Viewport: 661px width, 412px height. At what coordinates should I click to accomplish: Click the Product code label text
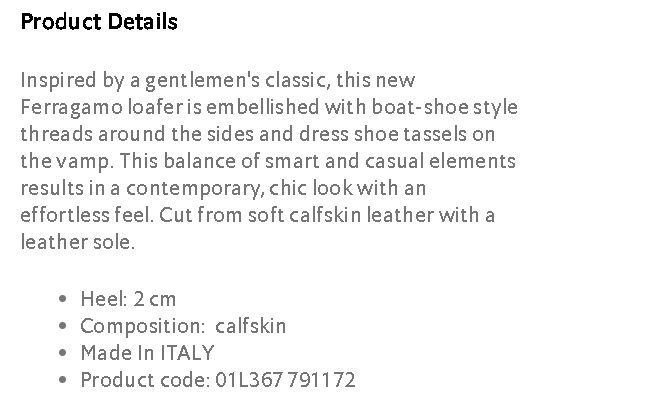click(x=144, y=380)
